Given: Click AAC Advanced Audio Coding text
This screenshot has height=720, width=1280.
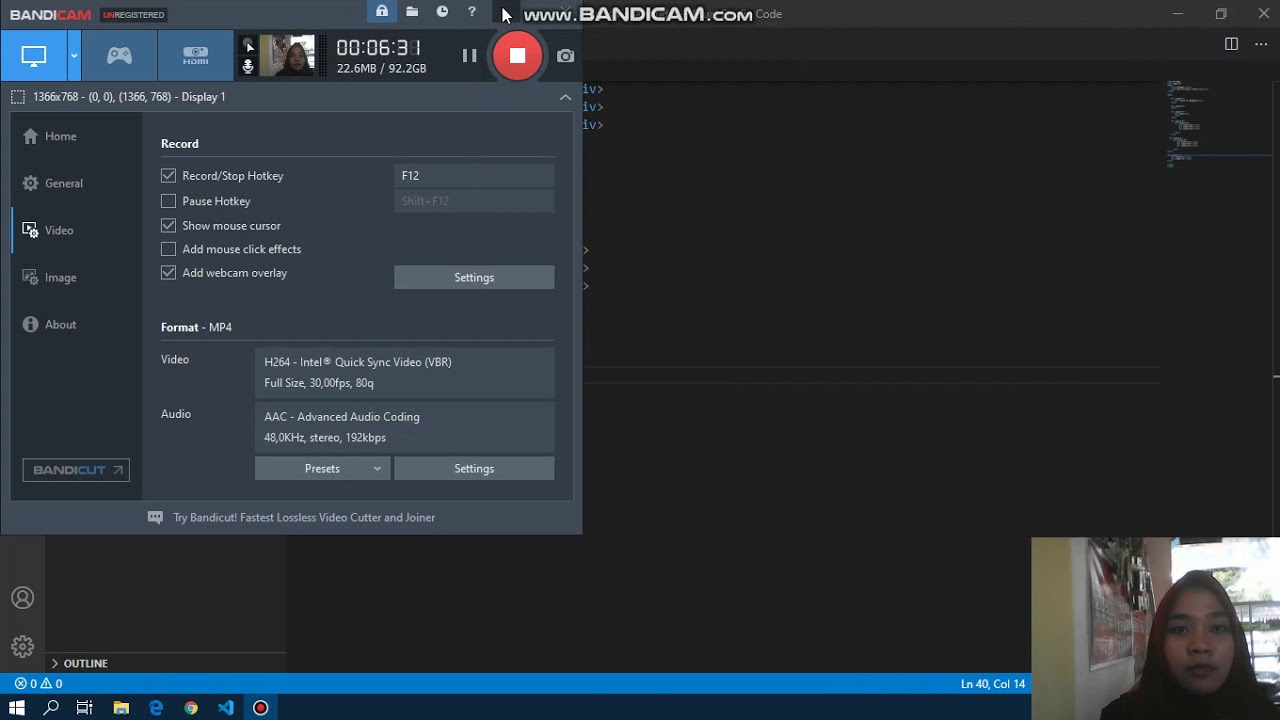Looking at the screenshot, I should point(342,416).
